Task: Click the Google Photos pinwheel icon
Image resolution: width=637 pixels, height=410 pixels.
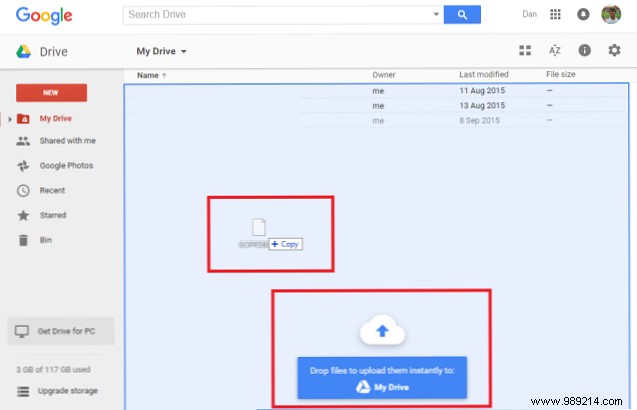Action: click(23, 166)
